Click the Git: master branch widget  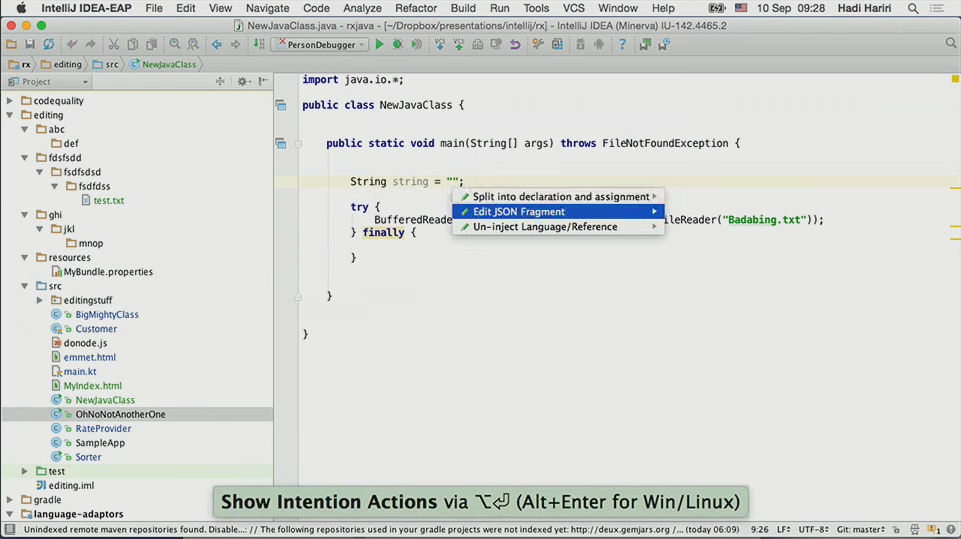[860, 530]
